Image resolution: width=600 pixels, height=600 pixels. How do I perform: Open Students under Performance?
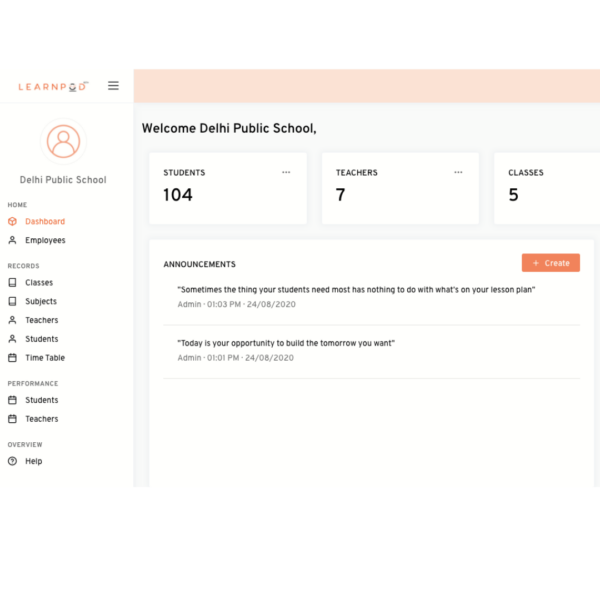click(x=42, y=400)
